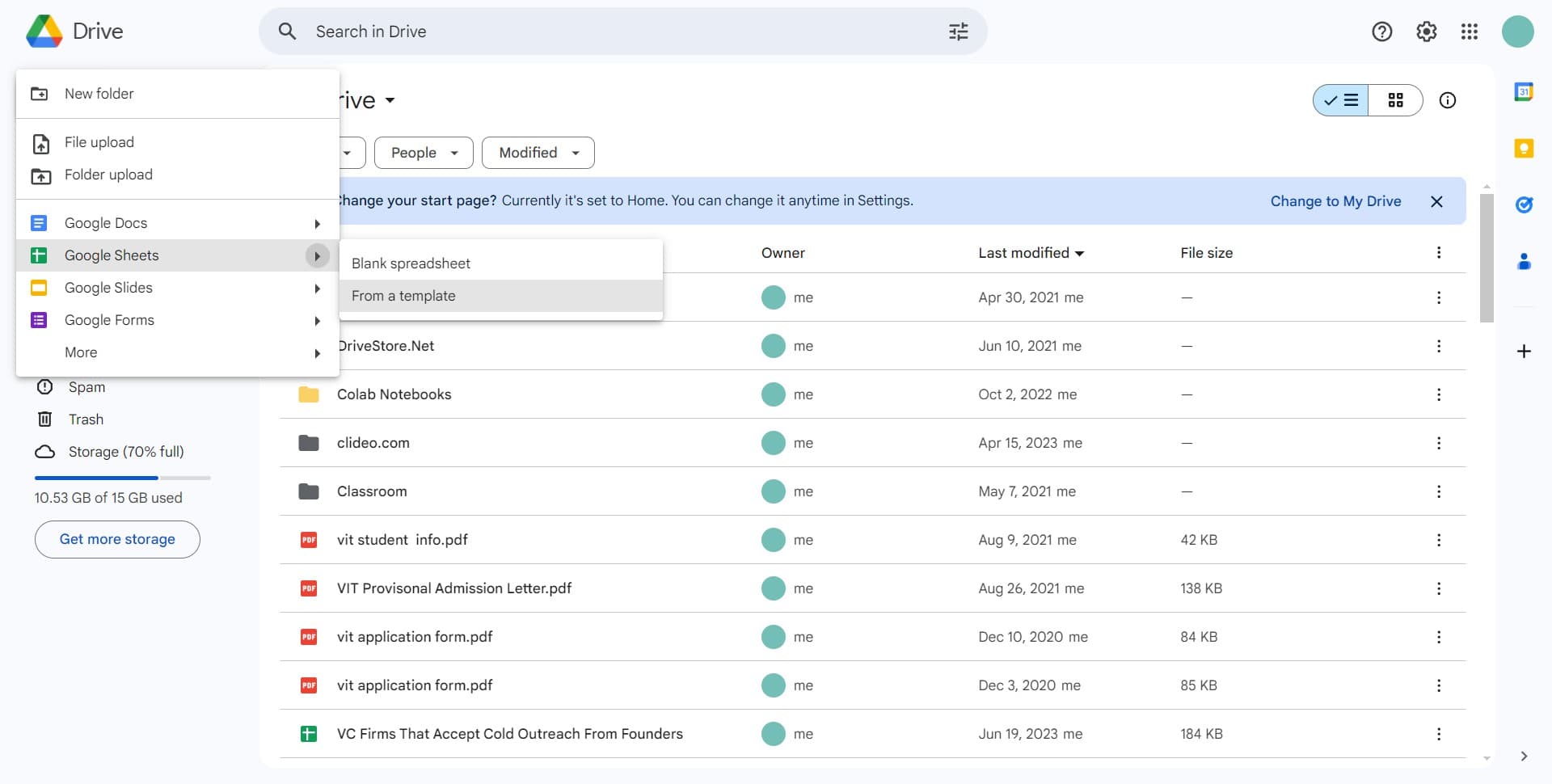Open advanced search filter options icon

click(958, 32)
